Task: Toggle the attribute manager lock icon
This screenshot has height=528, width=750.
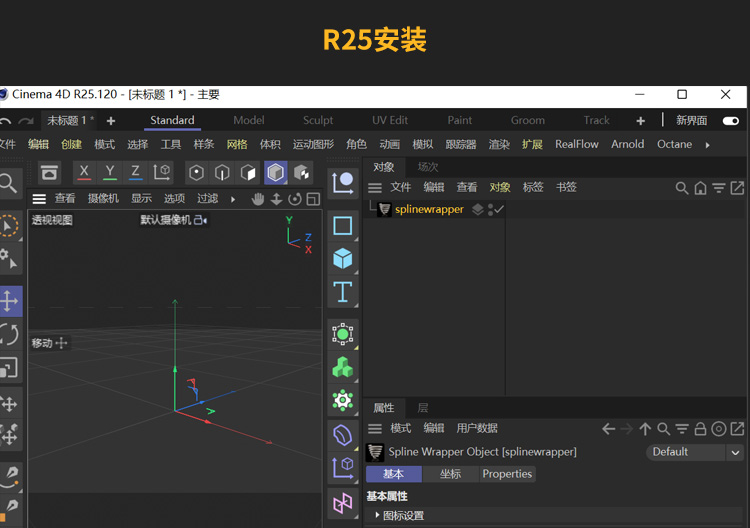Action: tap(700, 429)
